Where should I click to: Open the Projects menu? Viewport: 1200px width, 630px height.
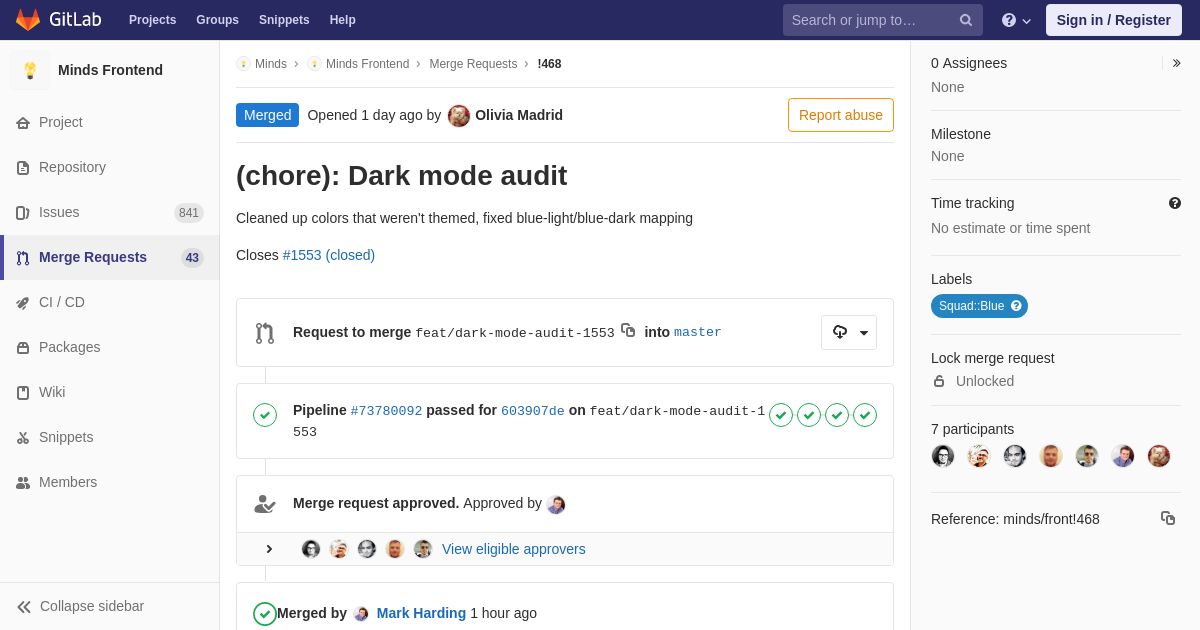[152, 20]
